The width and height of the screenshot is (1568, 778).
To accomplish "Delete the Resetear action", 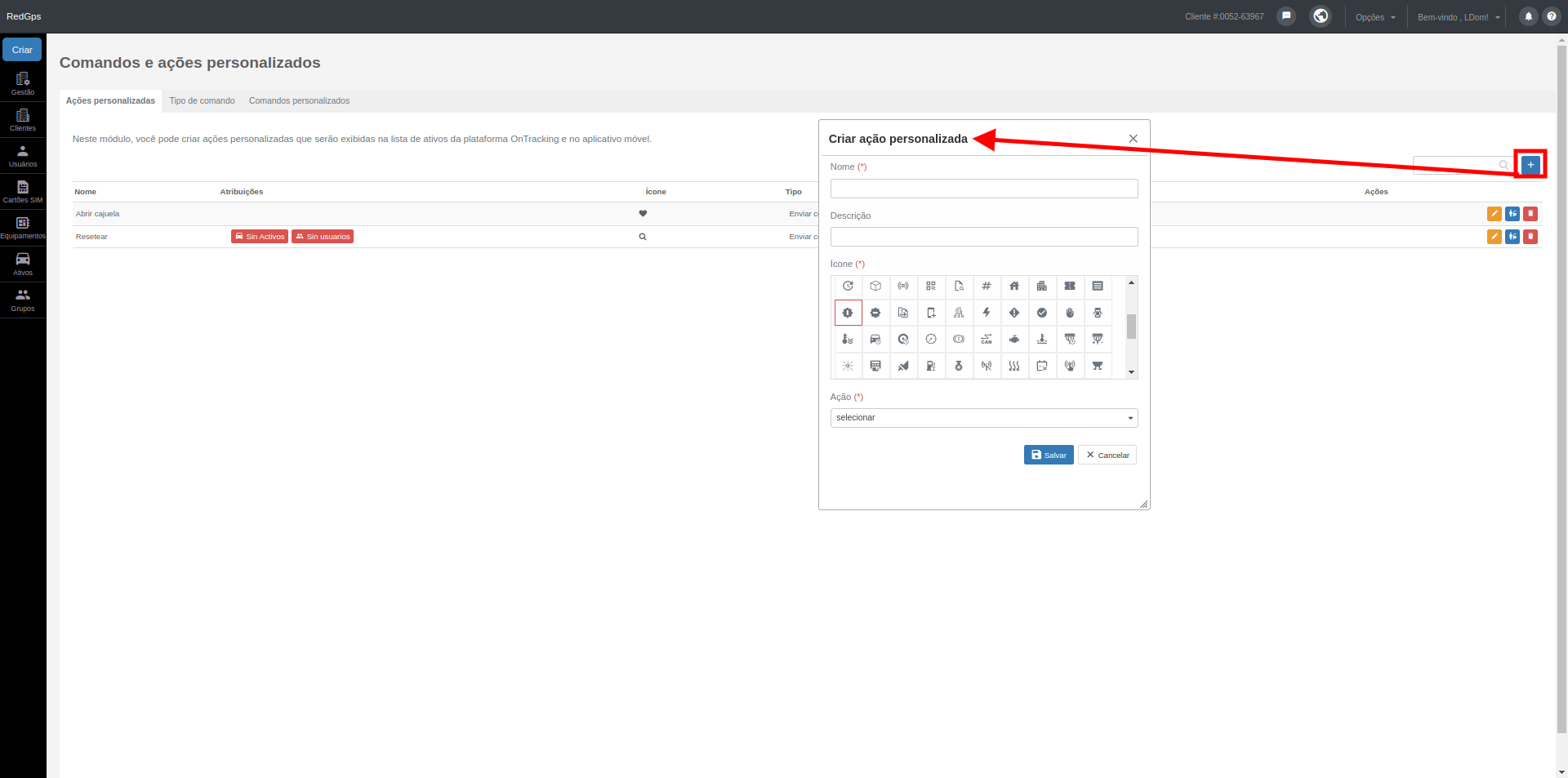I will click(x=1530, y=237).
